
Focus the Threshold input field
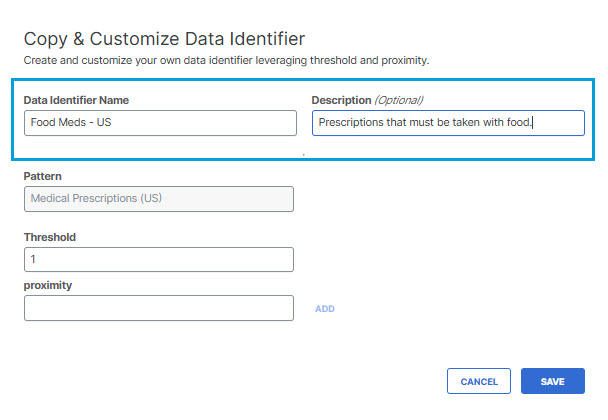point(159,259)
